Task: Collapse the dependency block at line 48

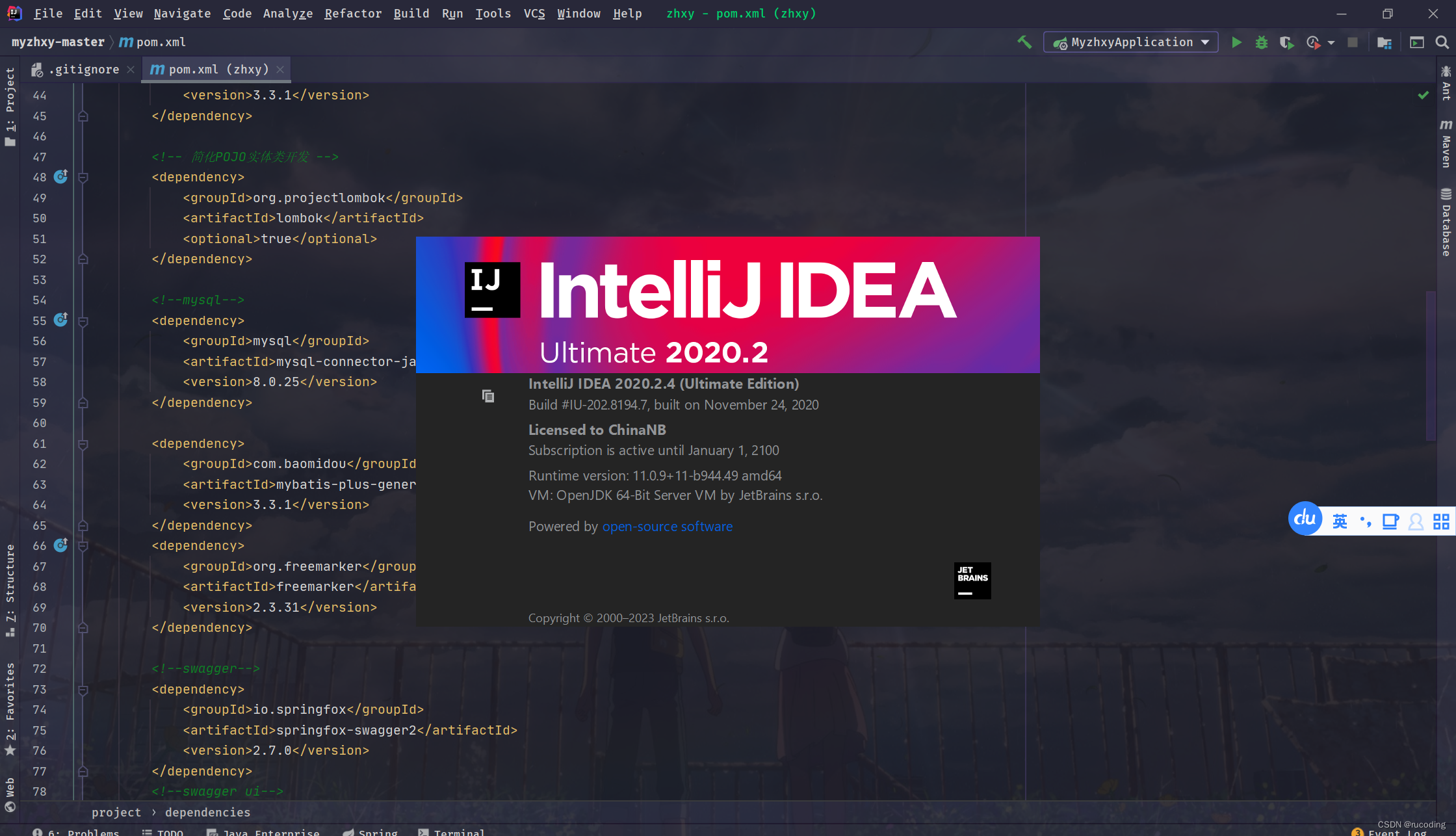Action: point(83,177)
